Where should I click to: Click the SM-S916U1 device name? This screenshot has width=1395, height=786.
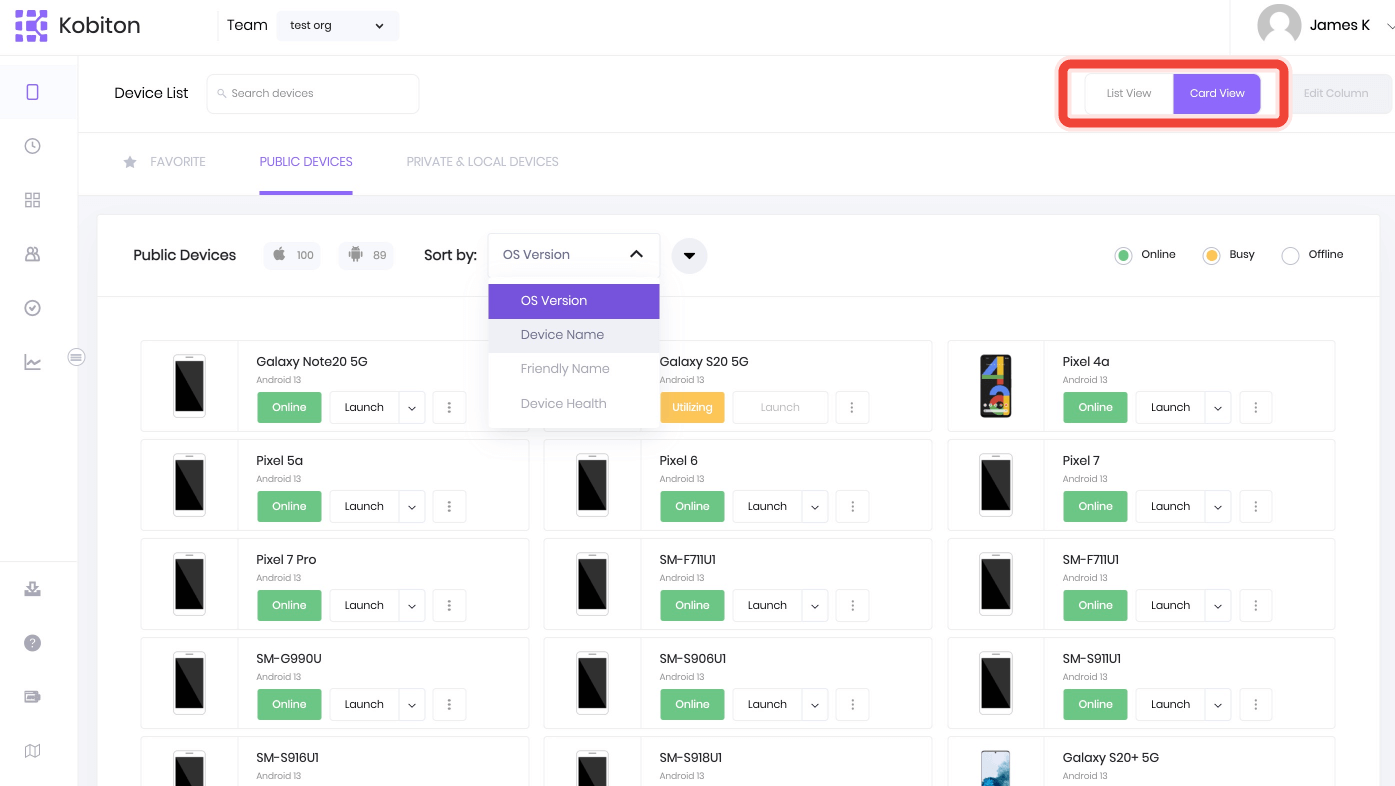coord(288,758)
